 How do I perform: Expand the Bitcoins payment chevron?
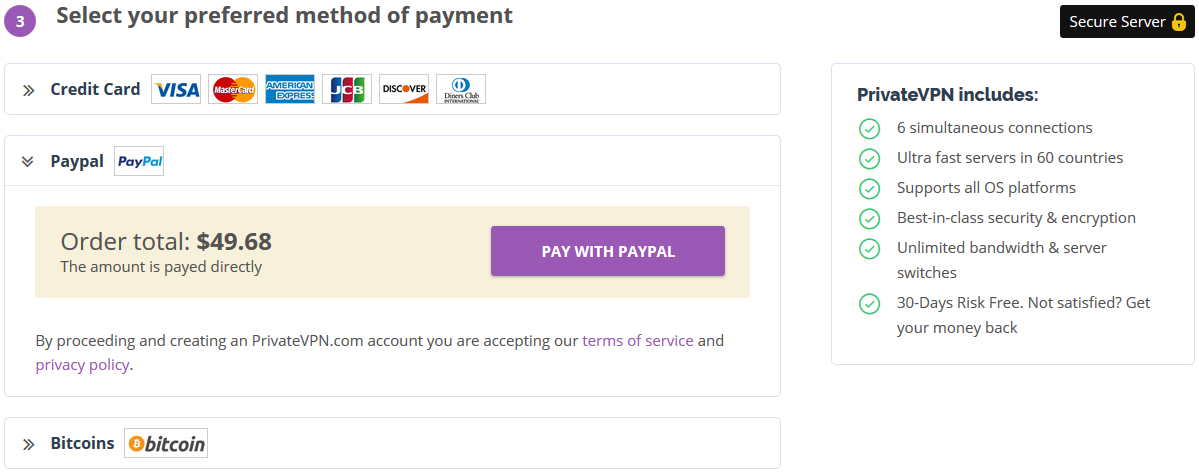[x=28, y=444]
